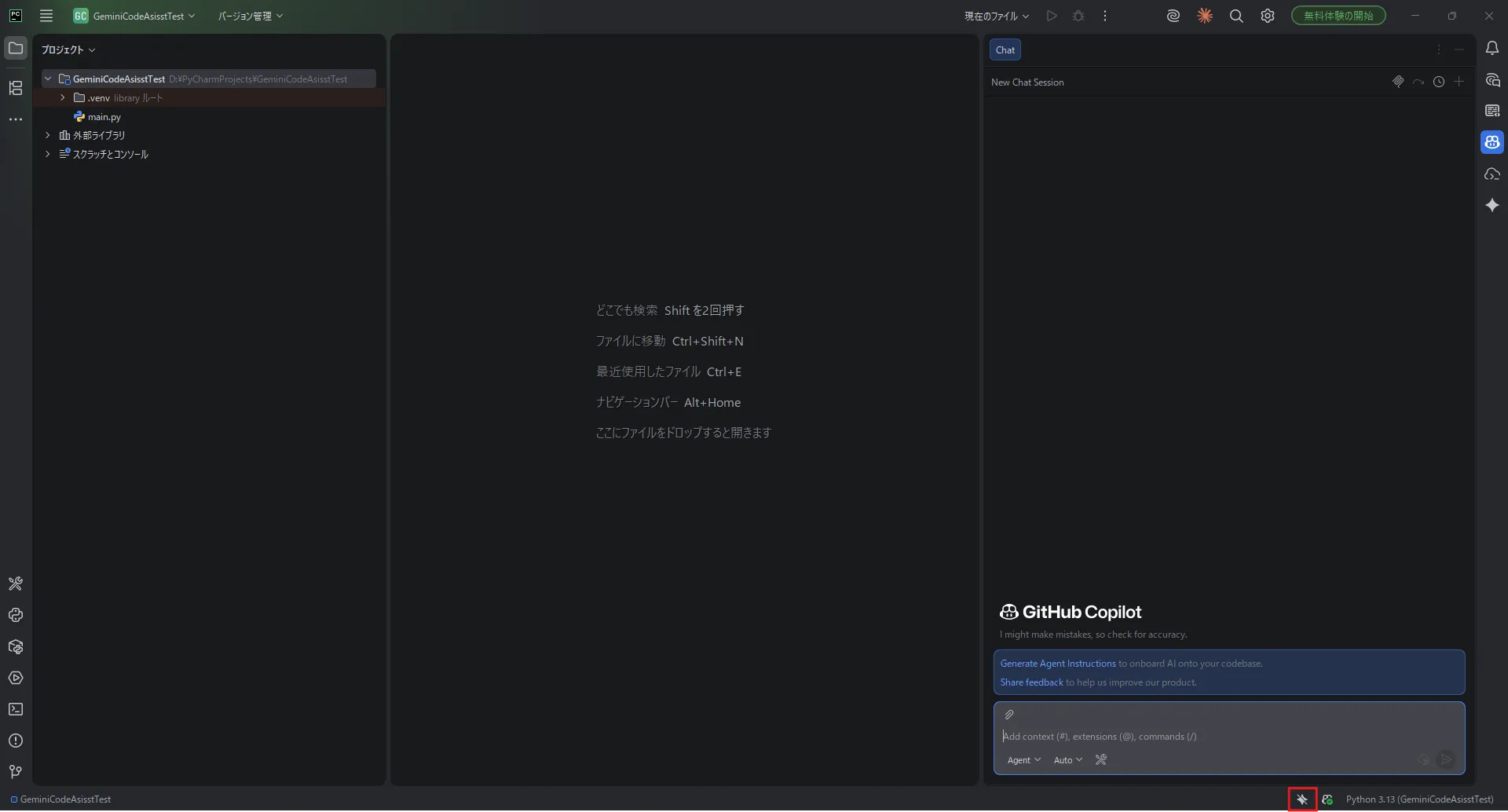Expand 外部ライブラリ node

click(48, 136)
